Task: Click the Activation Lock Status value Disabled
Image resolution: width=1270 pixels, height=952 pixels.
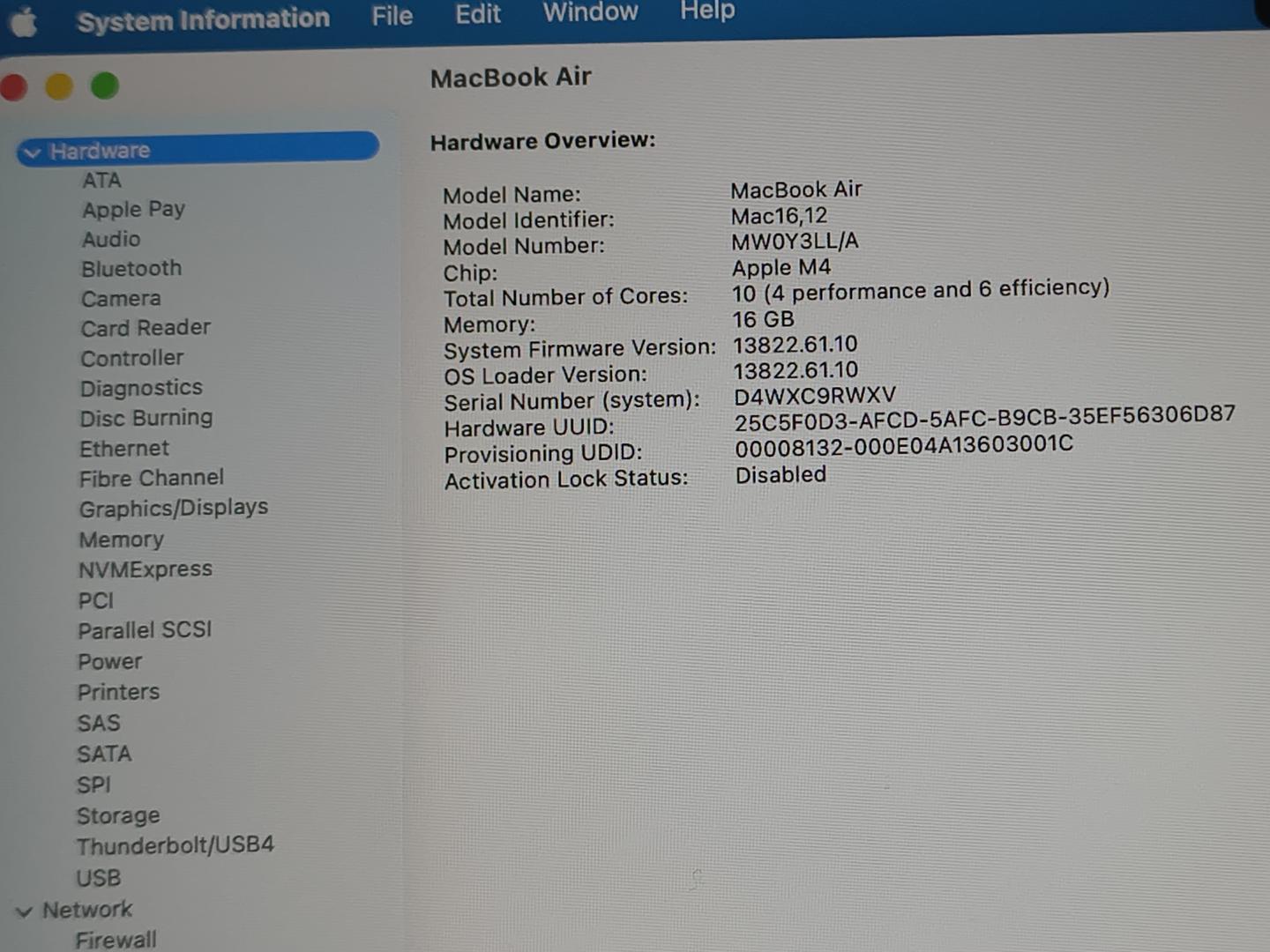Action: click(781, 475)
